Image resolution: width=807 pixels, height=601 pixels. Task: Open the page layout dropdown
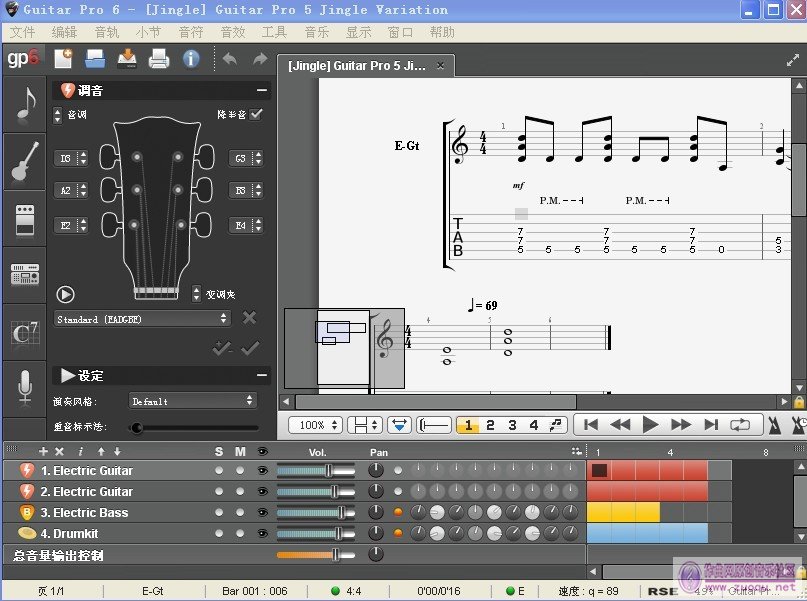click(x=365, y=425)
